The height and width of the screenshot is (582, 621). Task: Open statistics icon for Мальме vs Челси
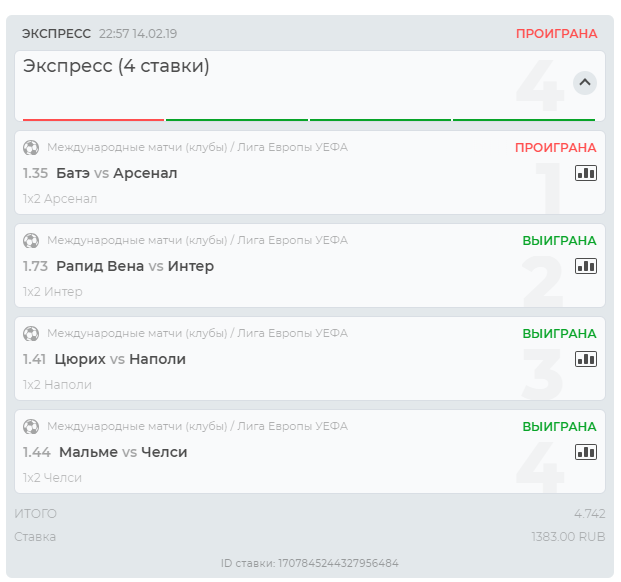[x=585, y=452]
